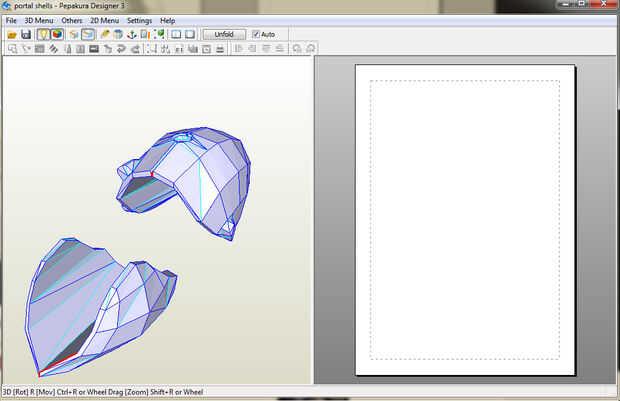Click the Pepakura app icon in title bar
This screenshot has height=401, width=620.
(6, 6)
